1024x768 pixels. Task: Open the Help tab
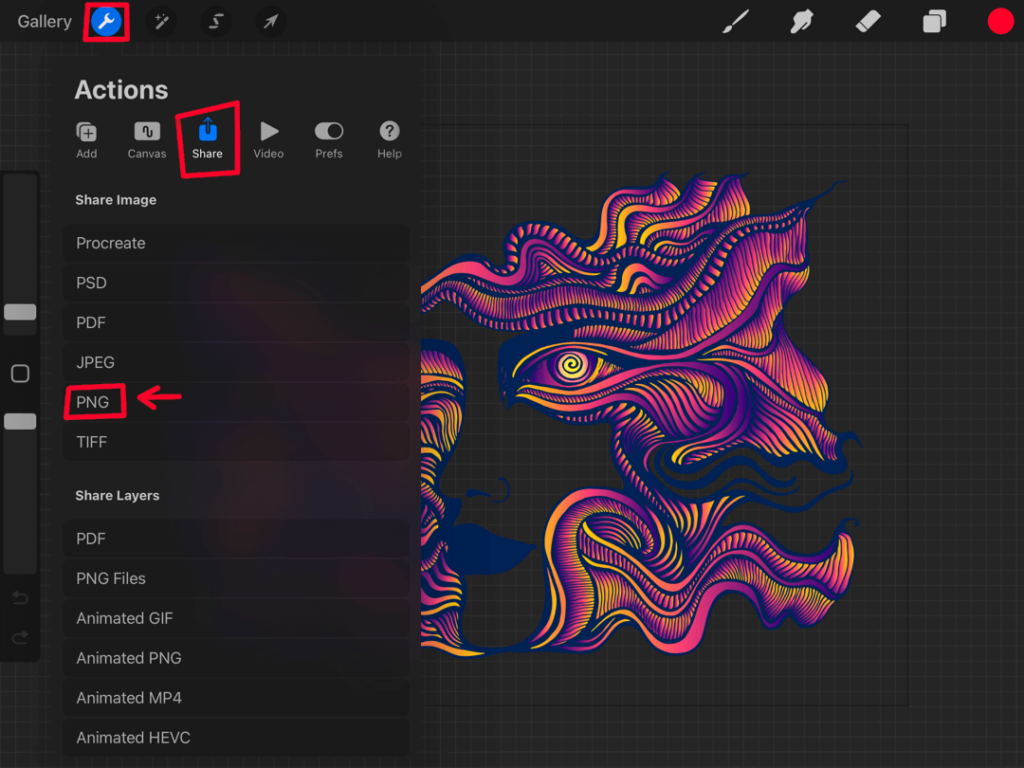tap(389, 138)
